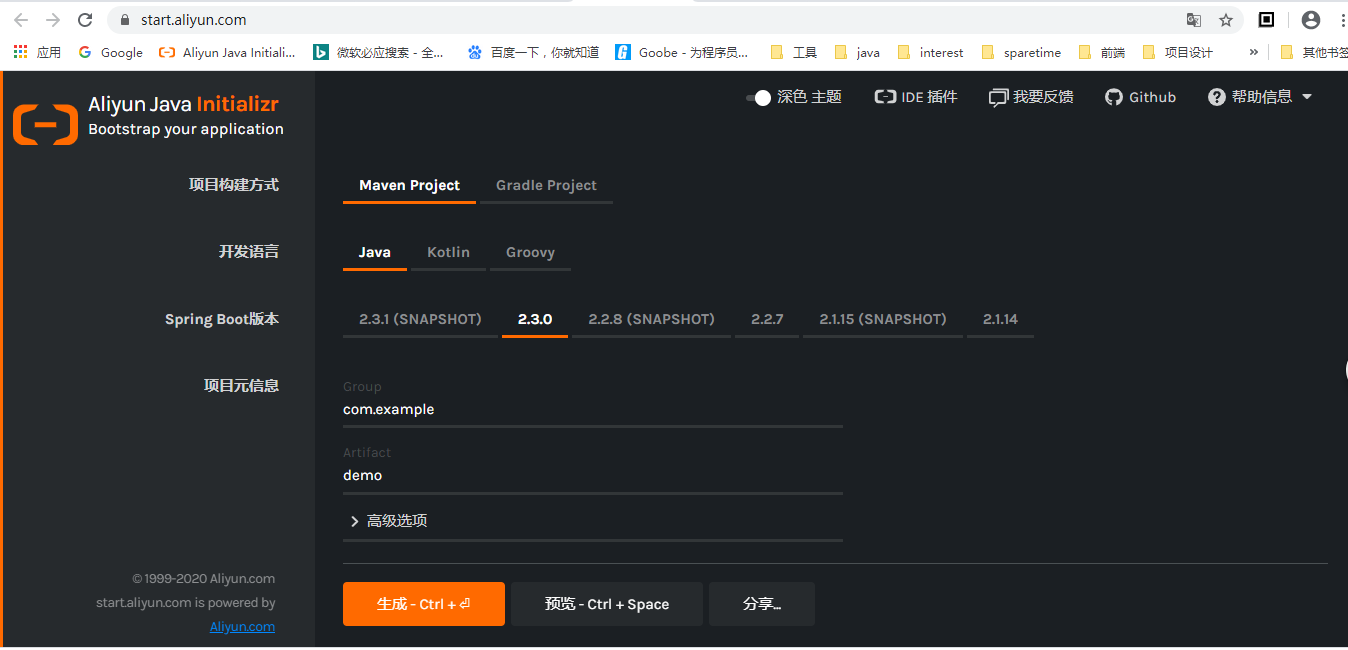Open the Aliyun.com footer link
This screenshot has height=650, width=1348.
(242, 627)
